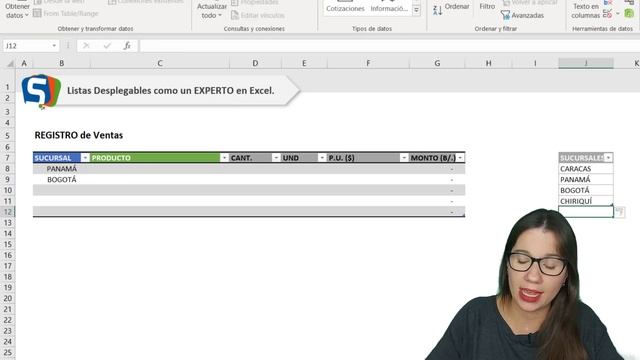Click the BOGOTÁ cell in sales table
Screen dimensions: 640x360
(62, 180)
